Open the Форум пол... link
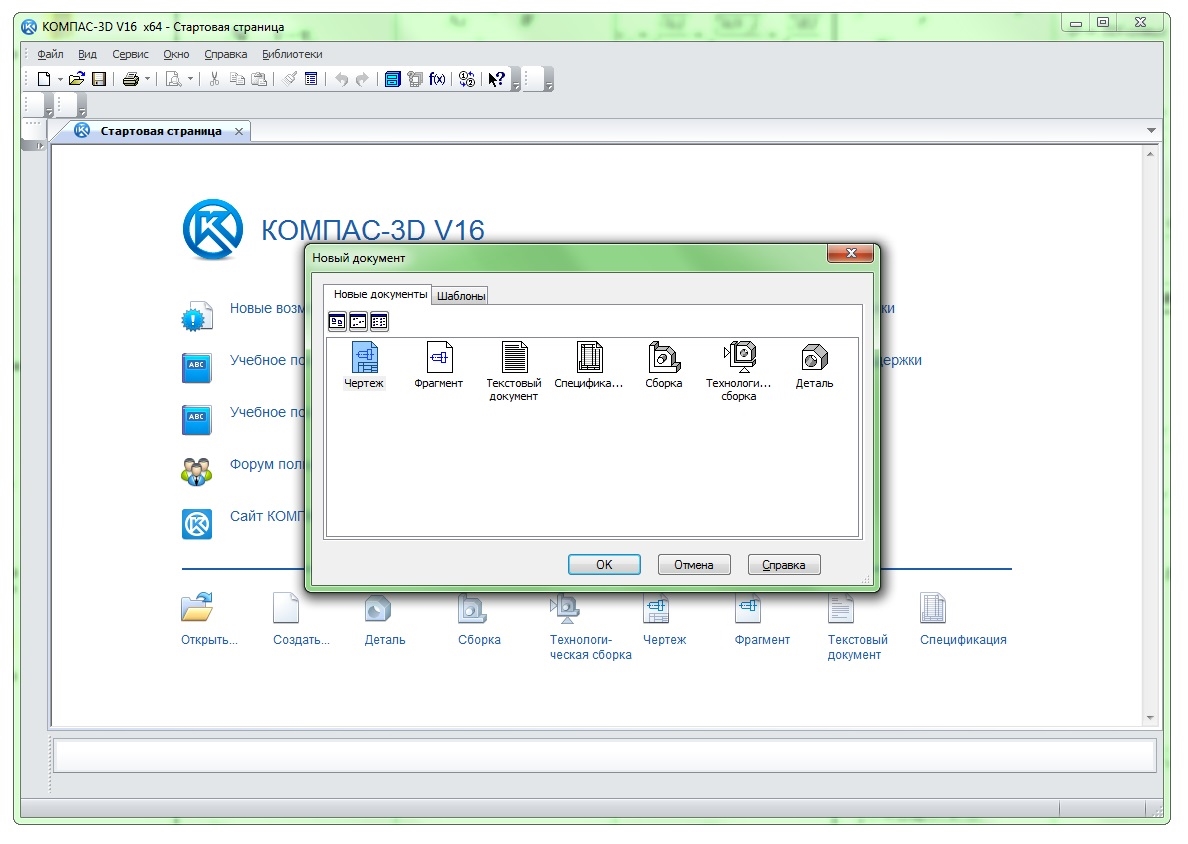This screenshot has height=844, width=1188. [x=267, y=464]
